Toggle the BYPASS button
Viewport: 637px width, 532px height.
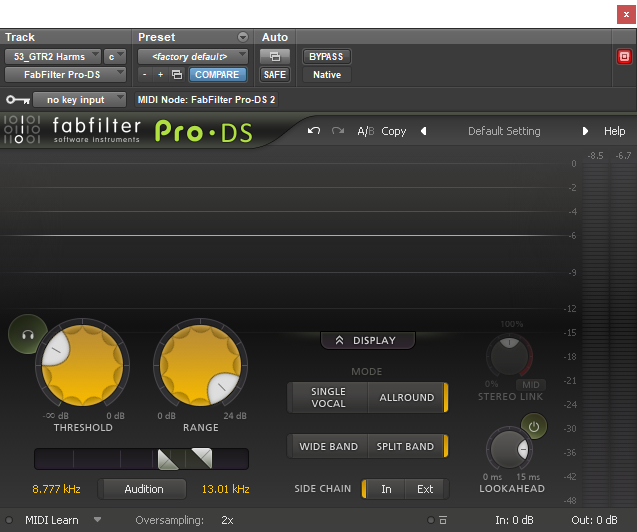326,56
